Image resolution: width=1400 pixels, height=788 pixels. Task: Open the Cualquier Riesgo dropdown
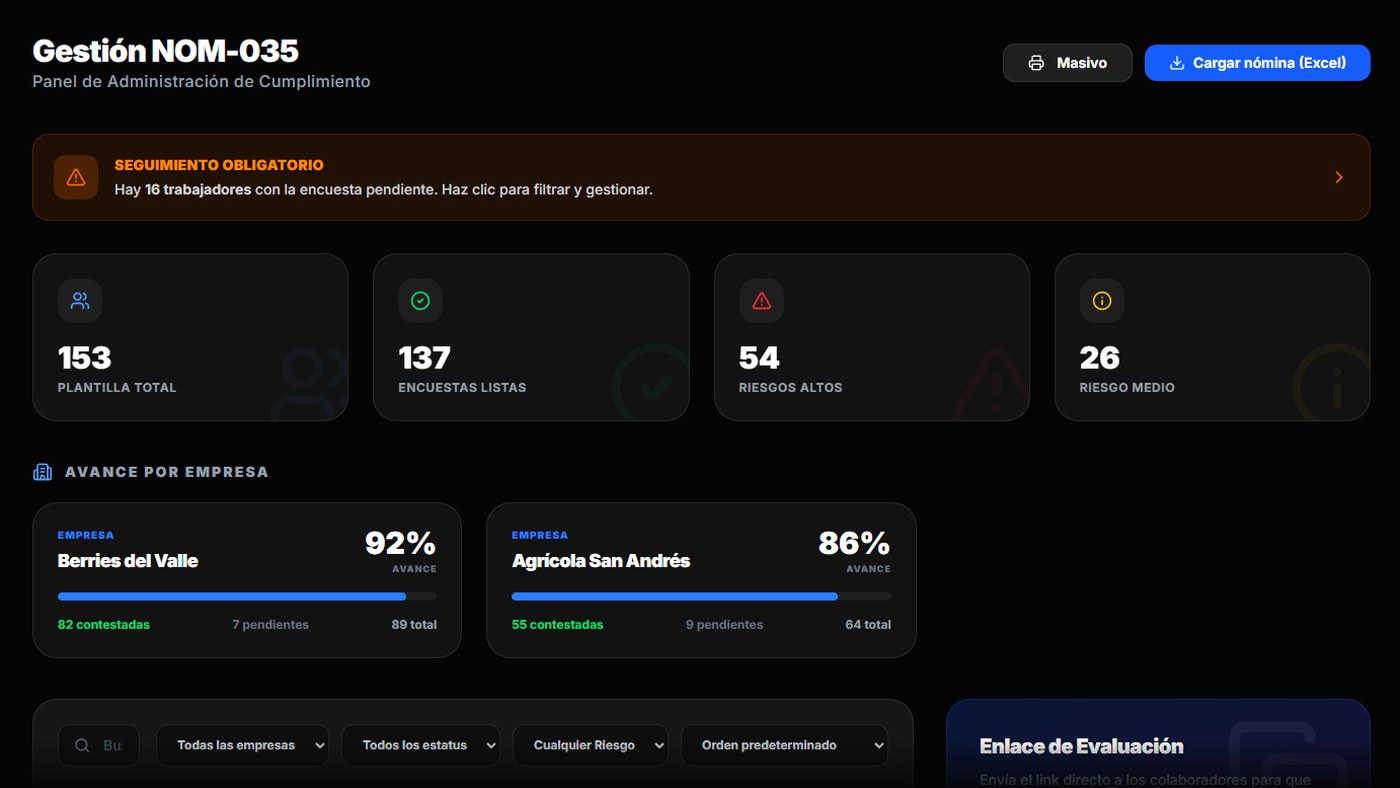(591, 745)
